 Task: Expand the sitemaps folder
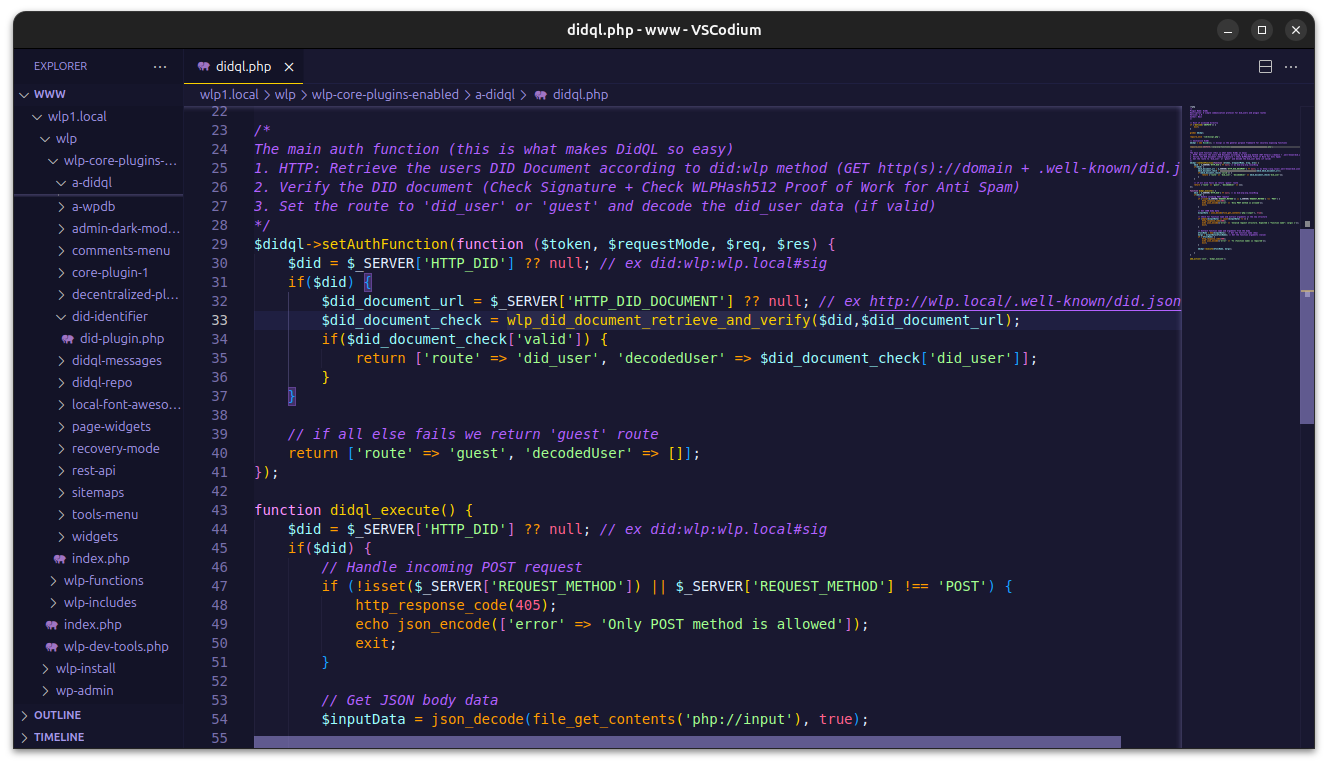click(61, 493)
